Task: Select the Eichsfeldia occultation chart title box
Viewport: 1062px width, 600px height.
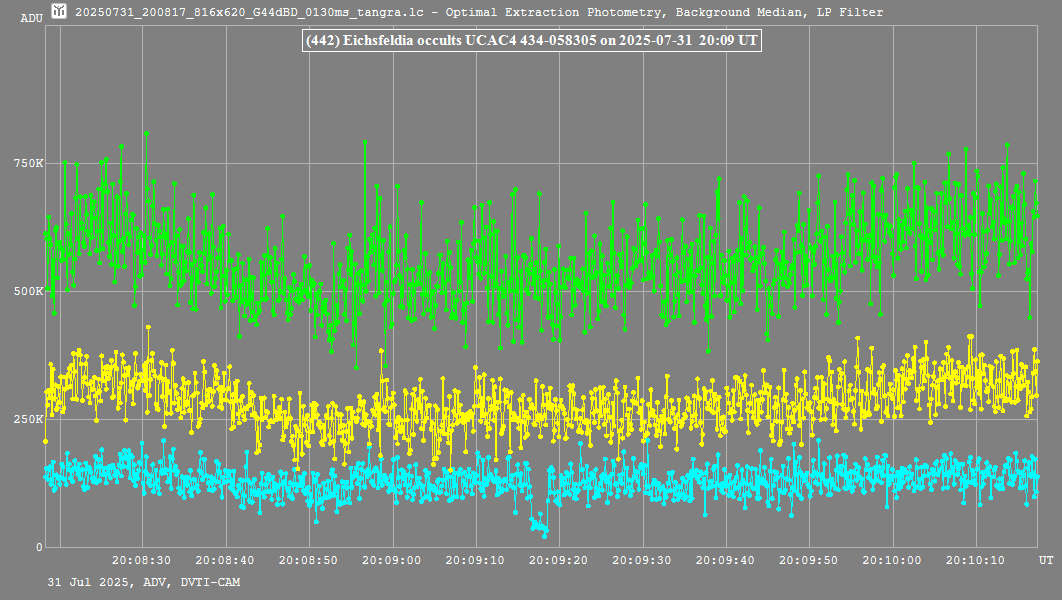Action: point(531,41)
